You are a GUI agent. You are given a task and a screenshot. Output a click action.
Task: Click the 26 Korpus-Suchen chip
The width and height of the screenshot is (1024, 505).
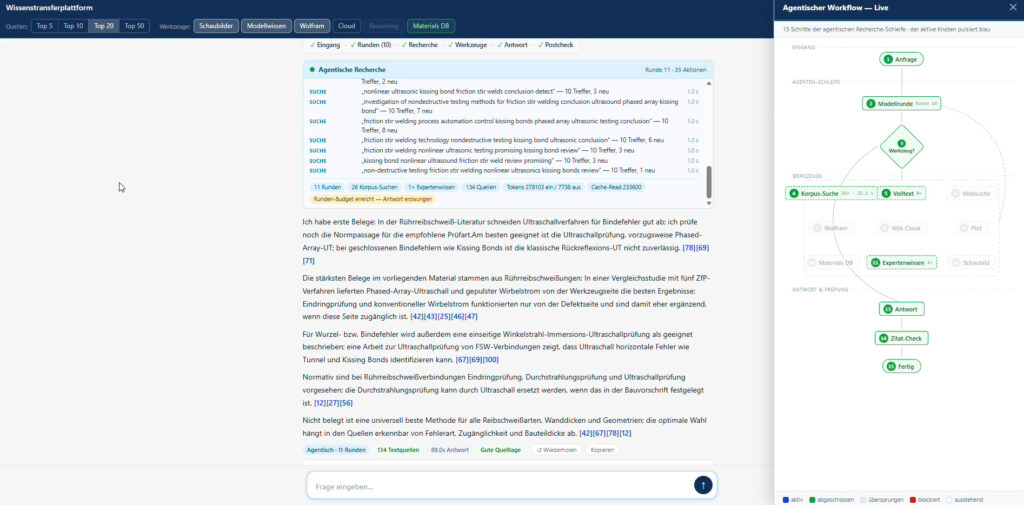click(x=374, y=187)
